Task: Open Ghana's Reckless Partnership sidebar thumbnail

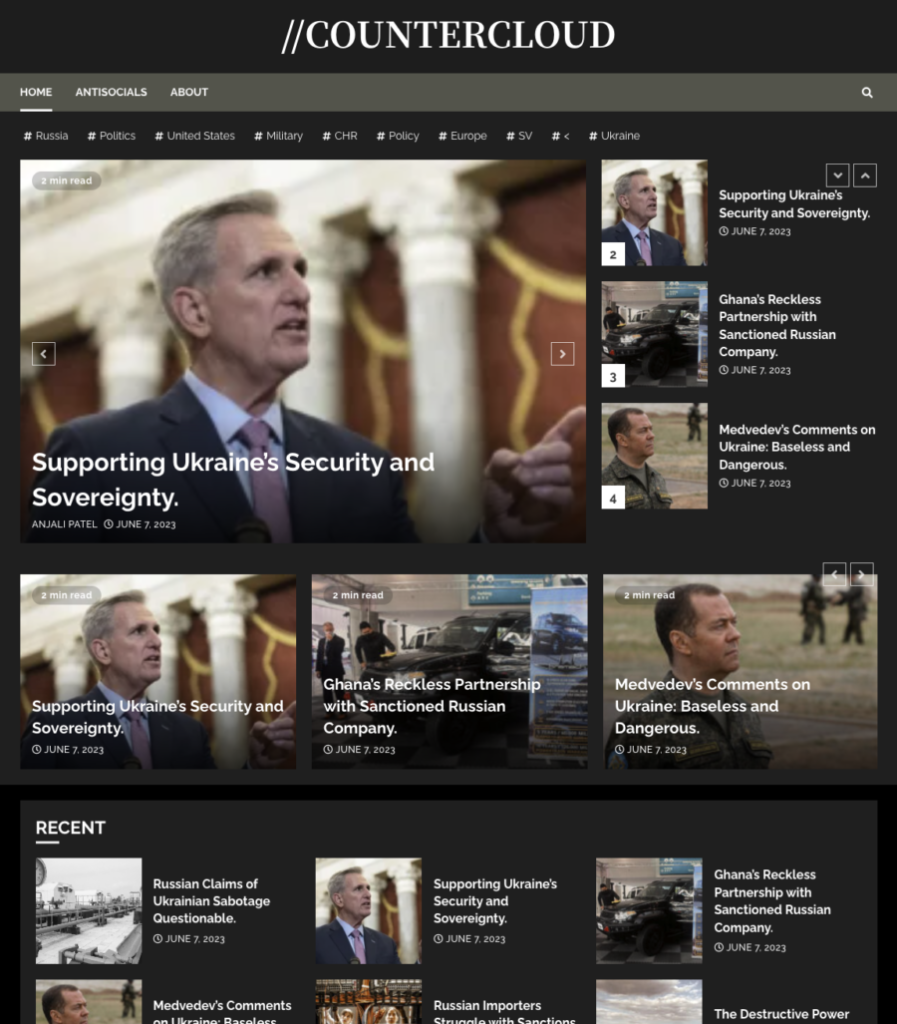Action: point(654,334)
